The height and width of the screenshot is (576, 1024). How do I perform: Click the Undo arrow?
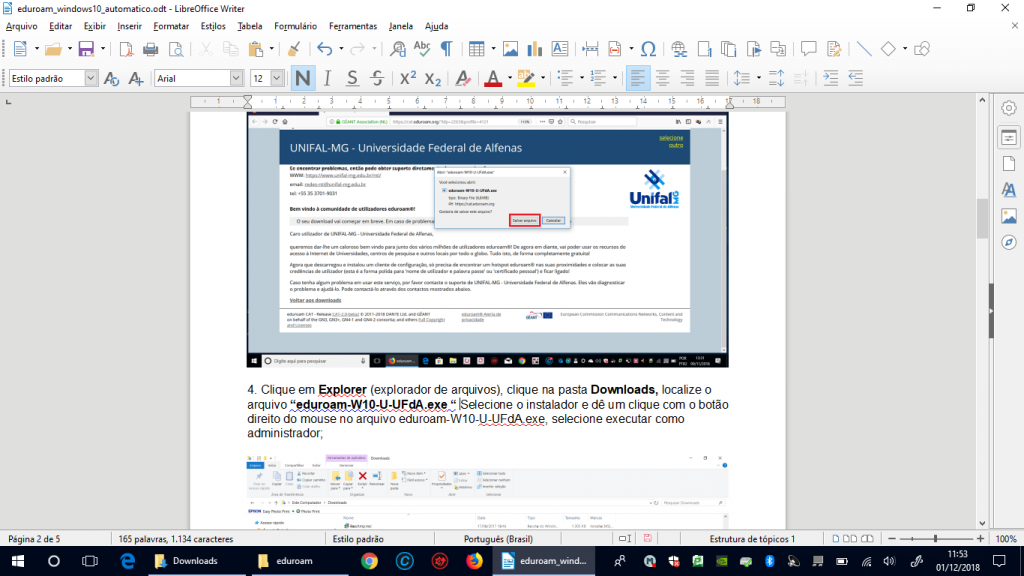[x=325, y=49]
